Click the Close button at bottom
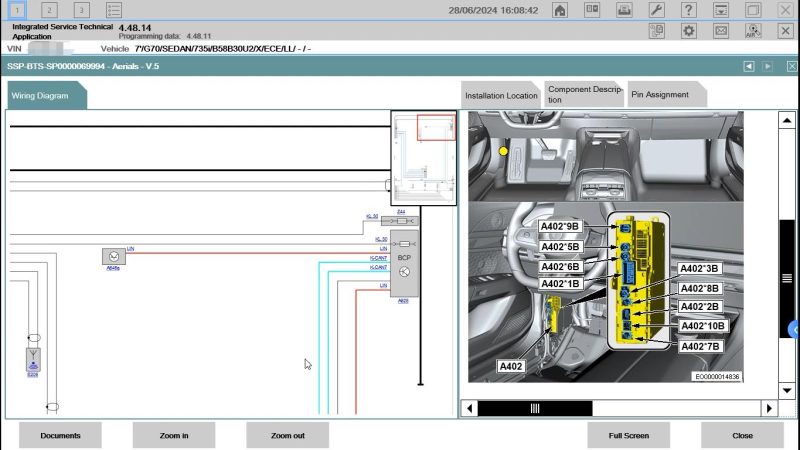Viewport: 800px width, 450px height. coord(742,435)
